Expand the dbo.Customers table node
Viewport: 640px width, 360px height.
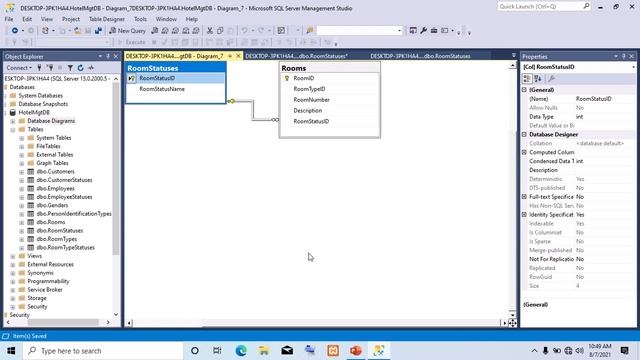pyautogui.click(x=22, y=172)
